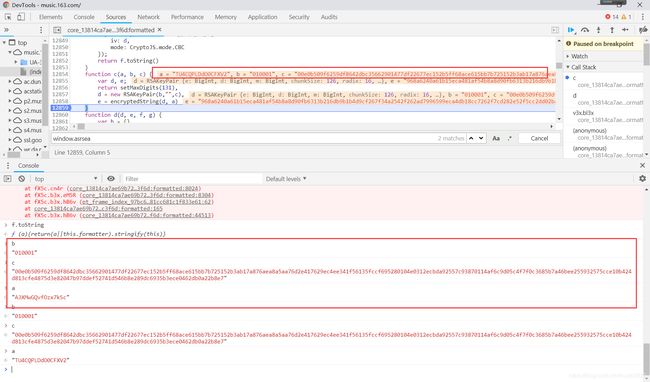Collapse the top frame tree node
Screen dimensions: 650x382
pyautogui.click(x=5, y=42)
